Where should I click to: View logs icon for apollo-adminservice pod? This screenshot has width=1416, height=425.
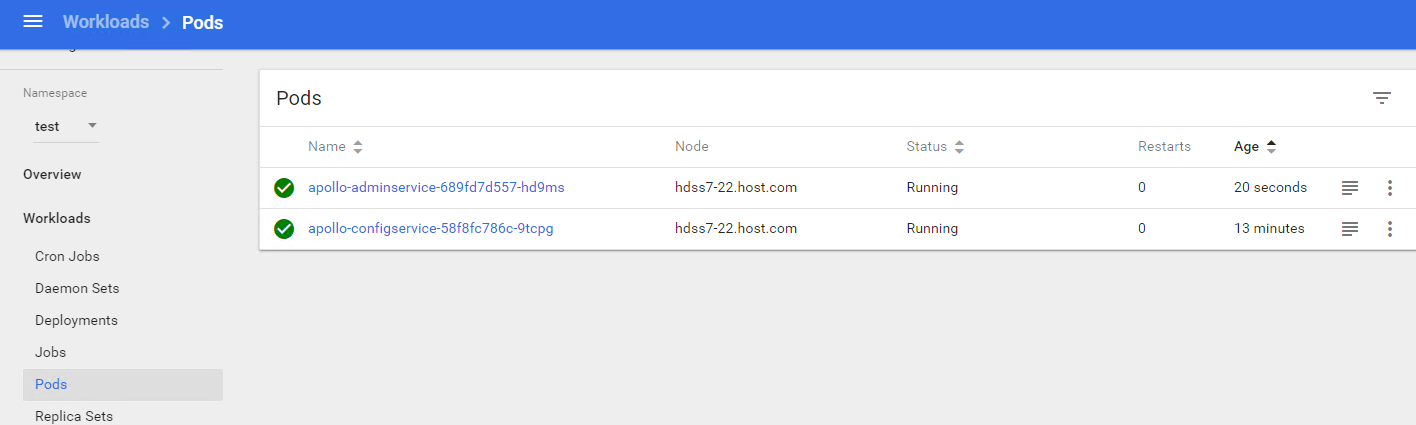coord(1350,188)
